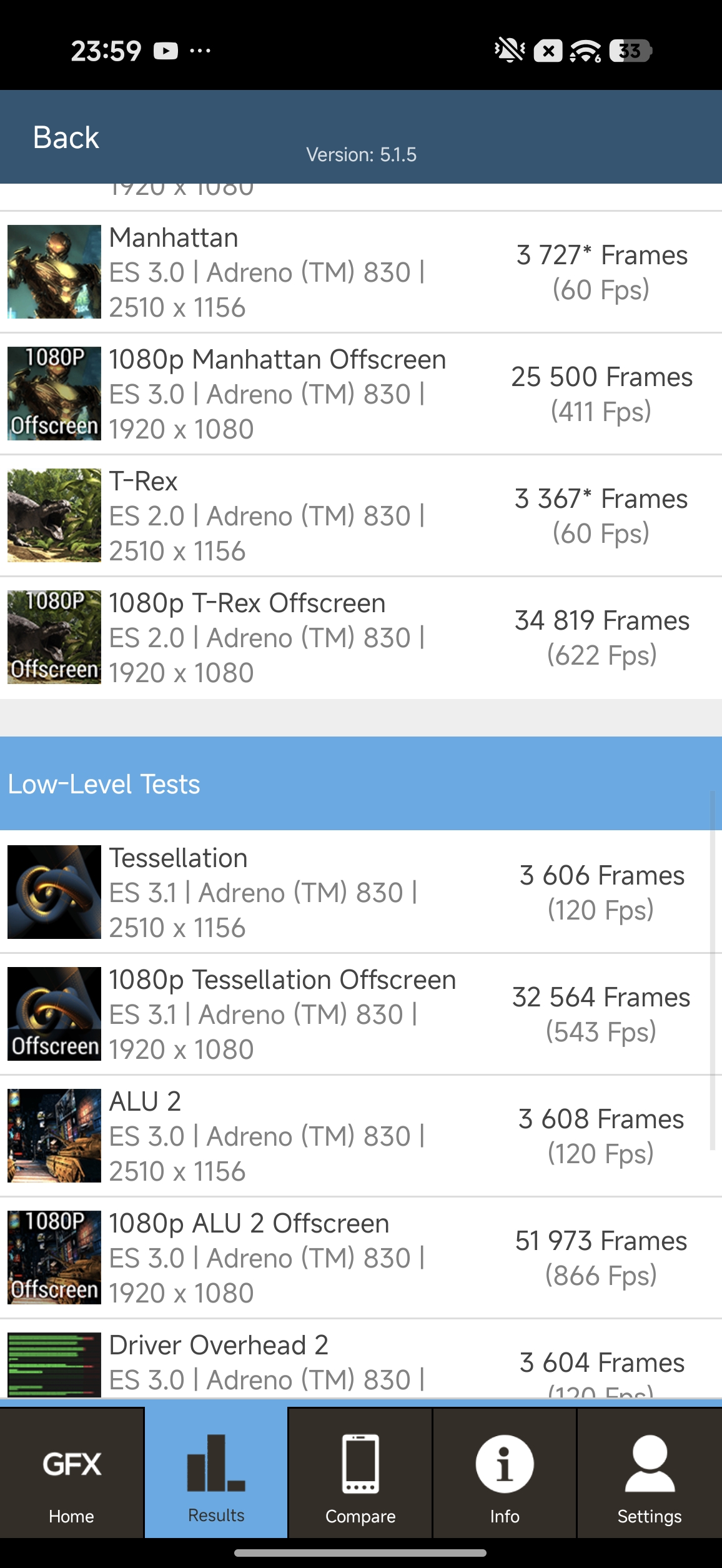Open the 1080p ALU 2 Offscreen result

coord(361,1258)
